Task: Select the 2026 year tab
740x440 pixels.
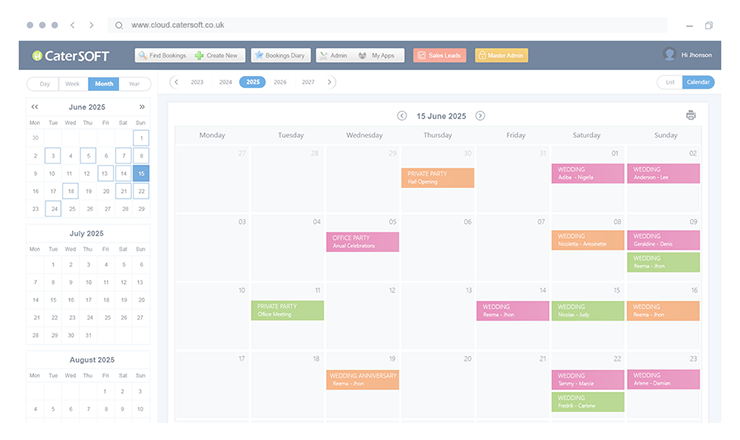Action: pos(280,82)
